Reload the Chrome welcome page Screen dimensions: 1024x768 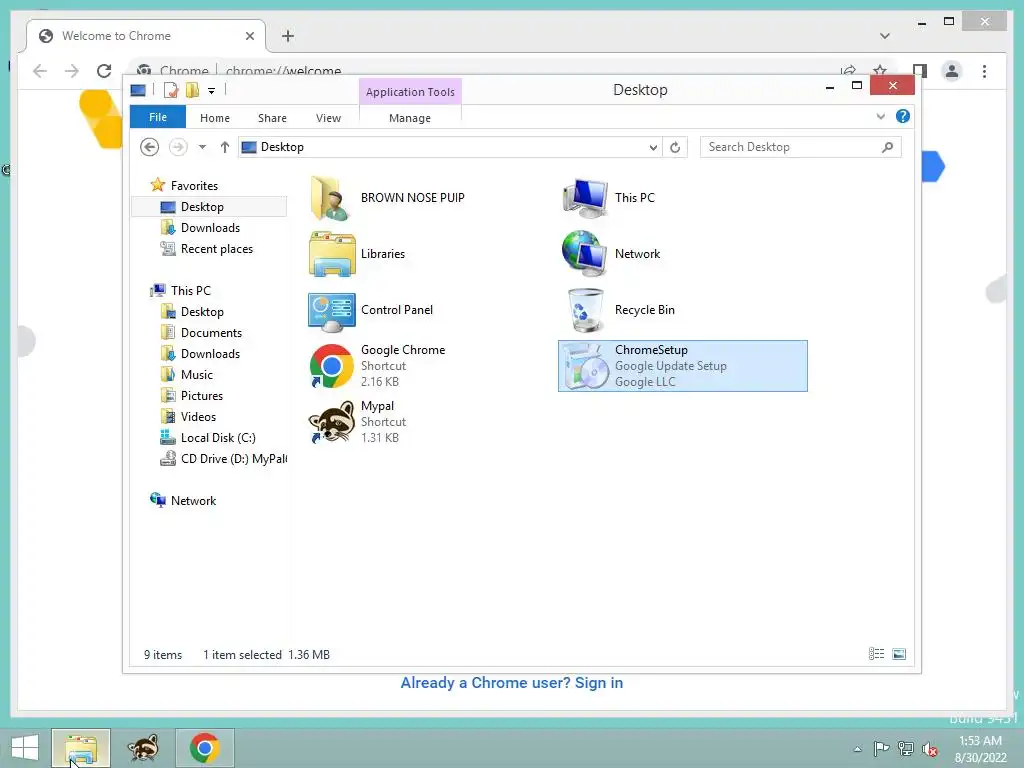104,71
